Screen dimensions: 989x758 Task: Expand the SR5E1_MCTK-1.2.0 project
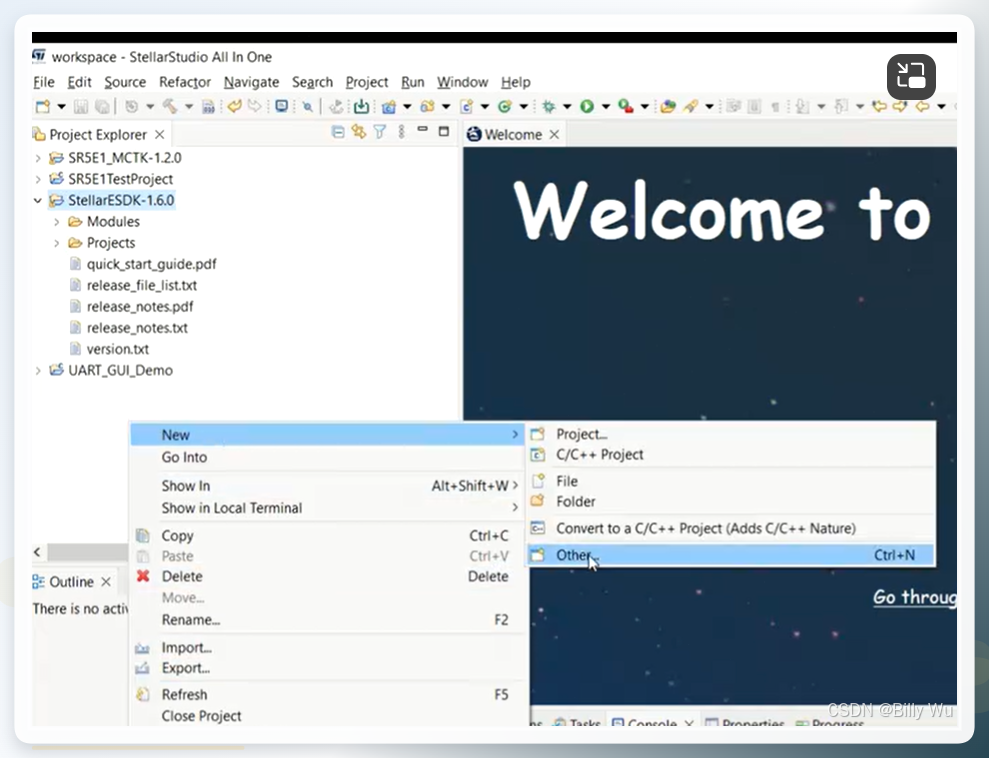tap(38, 158)
